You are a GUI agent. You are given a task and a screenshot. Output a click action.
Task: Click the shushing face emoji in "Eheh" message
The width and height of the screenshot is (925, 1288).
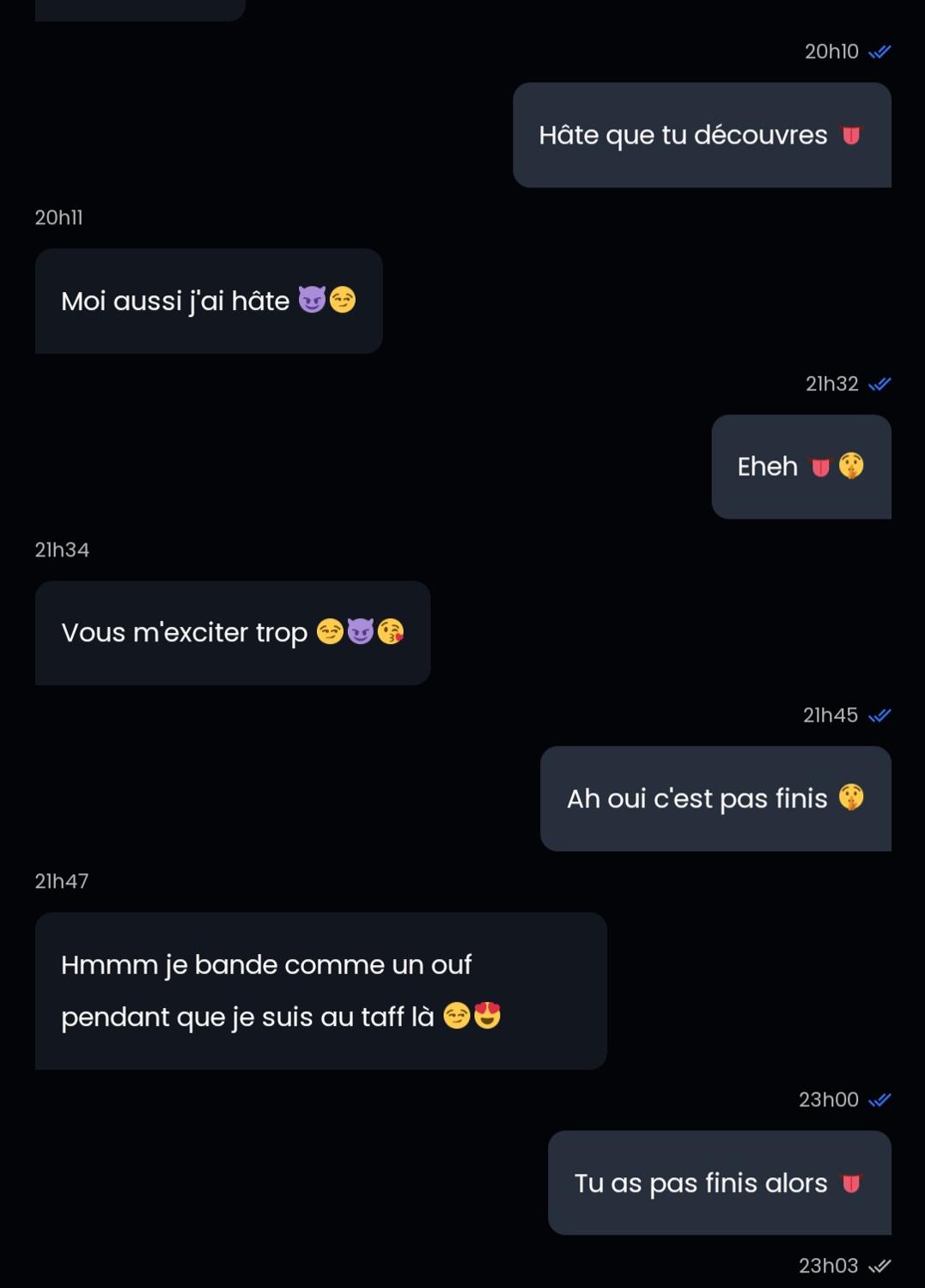(x=851, y=466)
